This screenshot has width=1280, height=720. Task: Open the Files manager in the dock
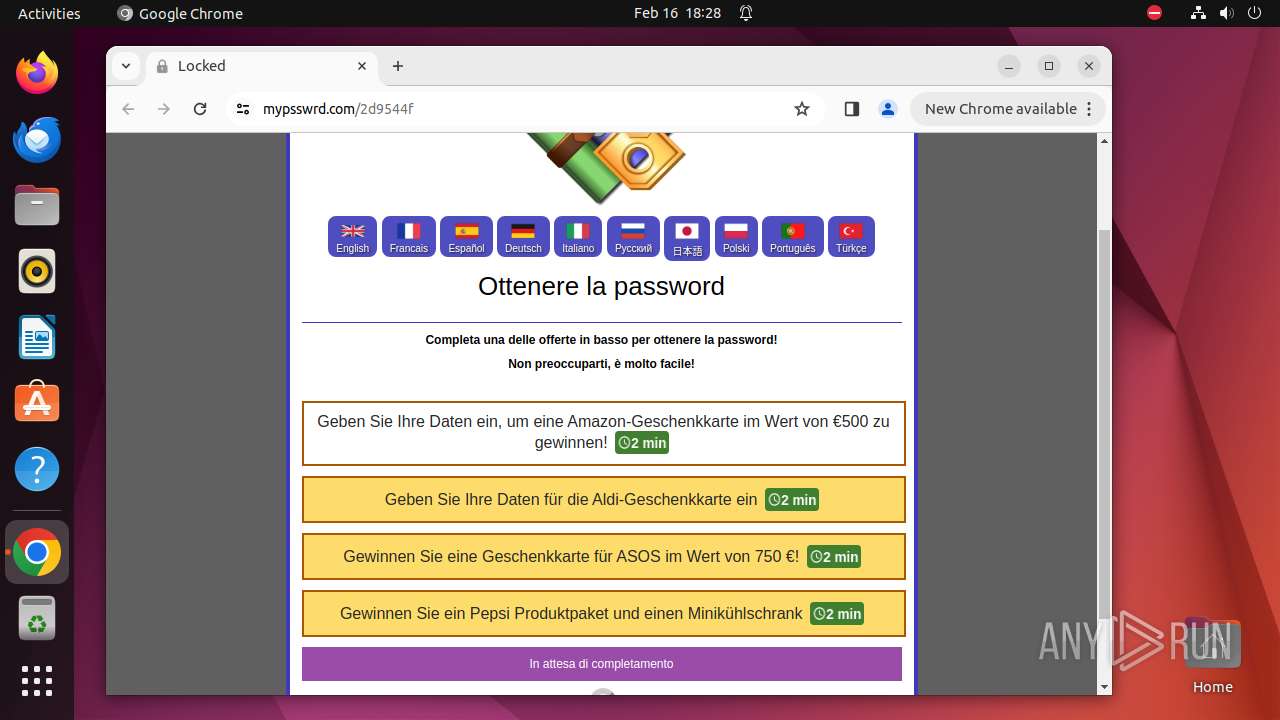pyautogui.click(x=37, y=205)
